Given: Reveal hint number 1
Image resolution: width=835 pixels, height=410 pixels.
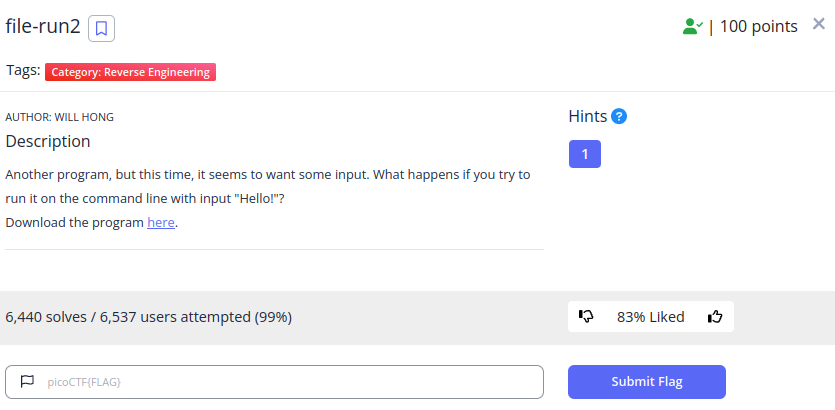Looking at the screenshot, I should tap(585, 154).
